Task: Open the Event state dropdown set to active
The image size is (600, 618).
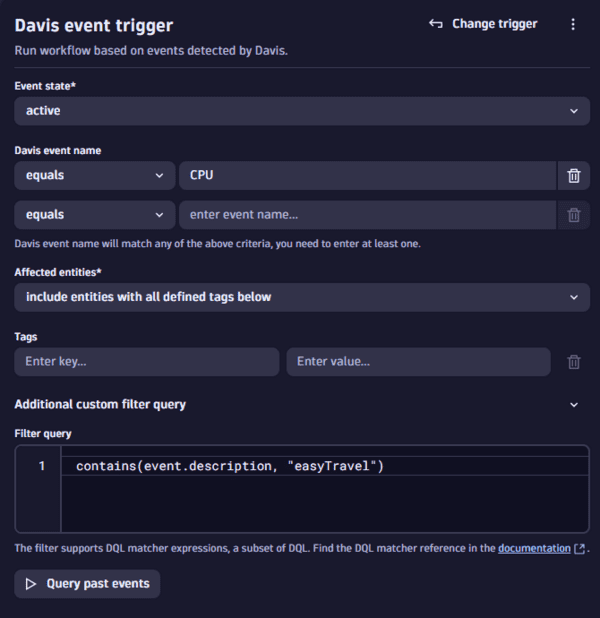Action: [x=302, y=111]
